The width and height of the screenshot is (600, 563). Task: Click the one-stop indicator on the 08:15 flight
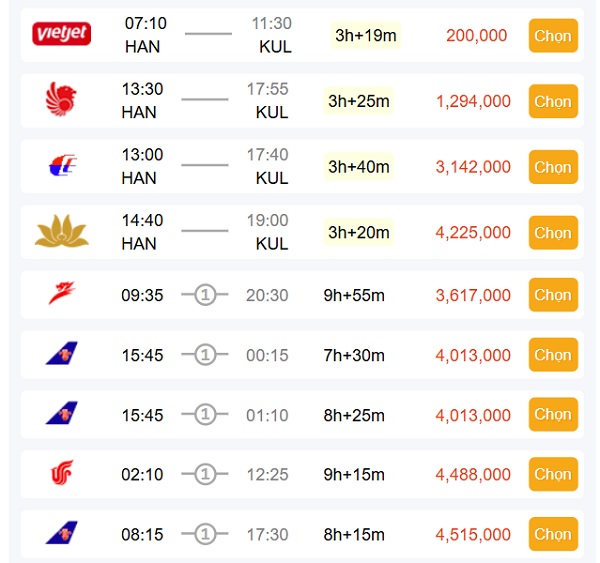coord(205,534)
